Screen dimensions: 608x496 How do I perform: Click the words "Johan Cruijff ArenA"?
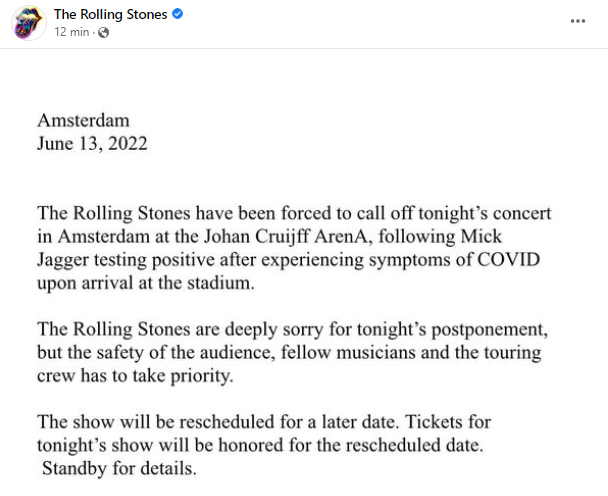click(285, 236)
